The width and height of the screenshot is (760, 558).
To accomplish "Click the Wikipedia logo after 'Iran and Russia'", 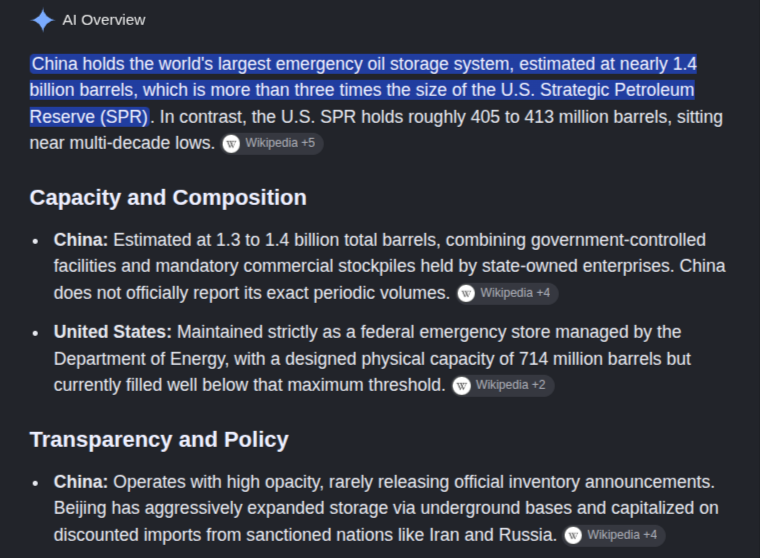I will (x=573, y=535).
